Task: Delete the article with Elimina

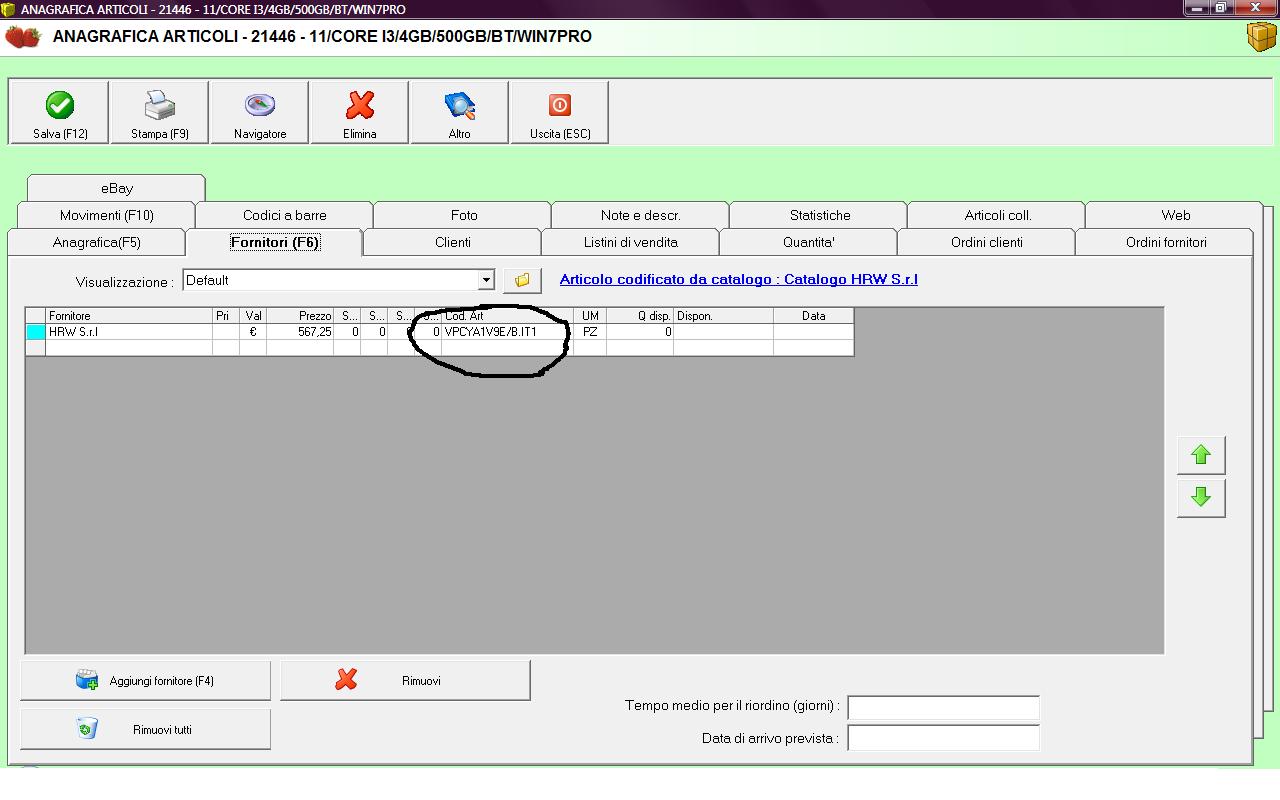Action: click(x=360, y=112)
